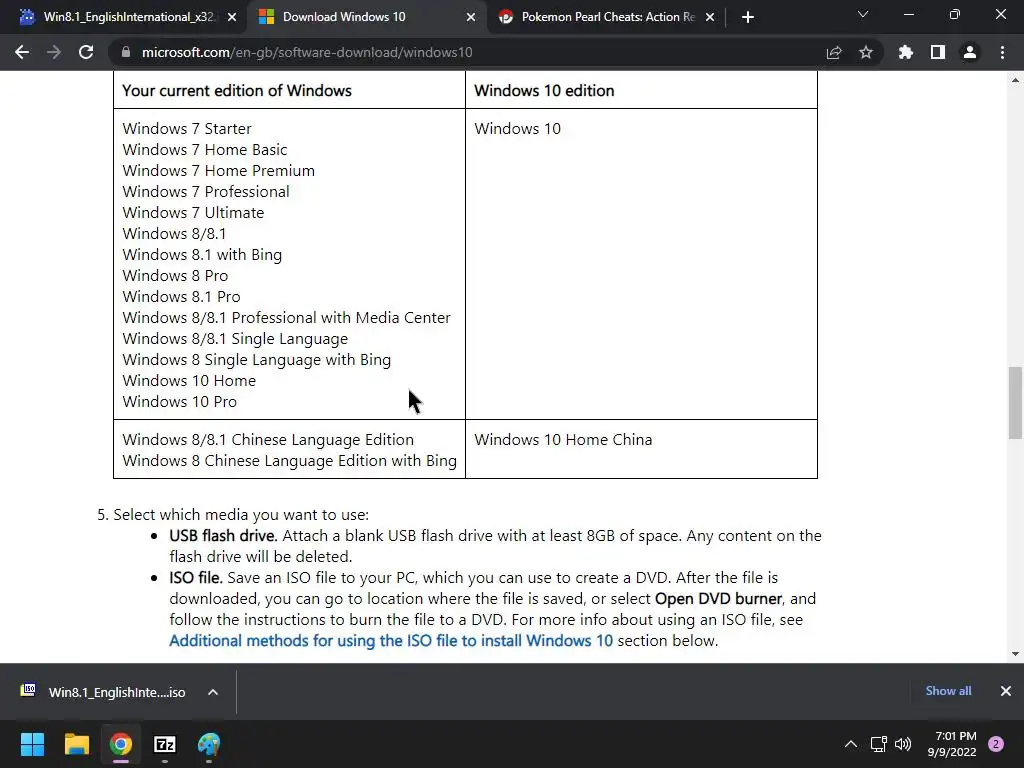The width and height of the screenshot is (1024, 768).
Task: Open Additional methods for using ISO link
Action: point(391,641)
